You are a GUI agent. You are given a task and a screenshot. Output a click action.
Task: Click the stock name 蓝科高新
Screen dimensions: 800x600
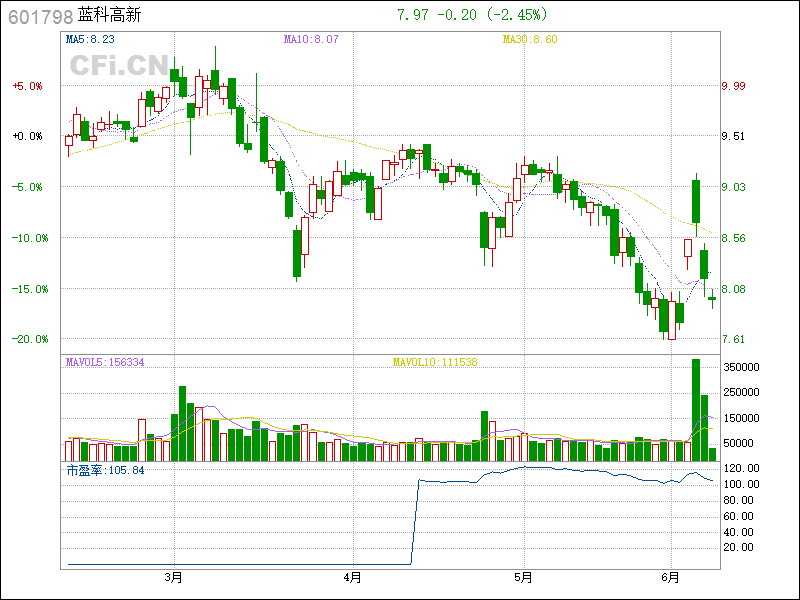109,15
